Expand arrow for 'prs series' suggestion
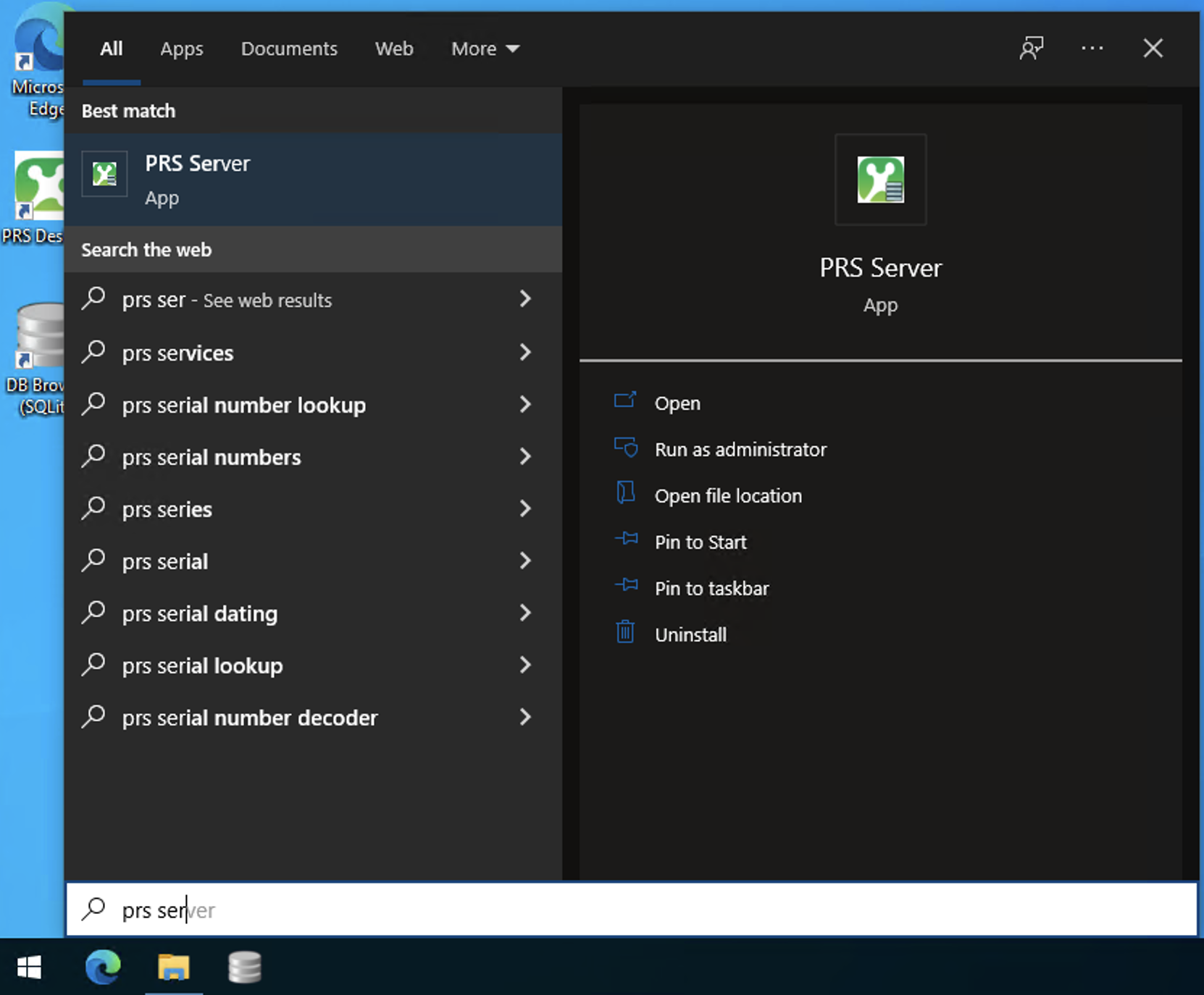The width and height of the screenshot is (1204, 995). (525, 508)
